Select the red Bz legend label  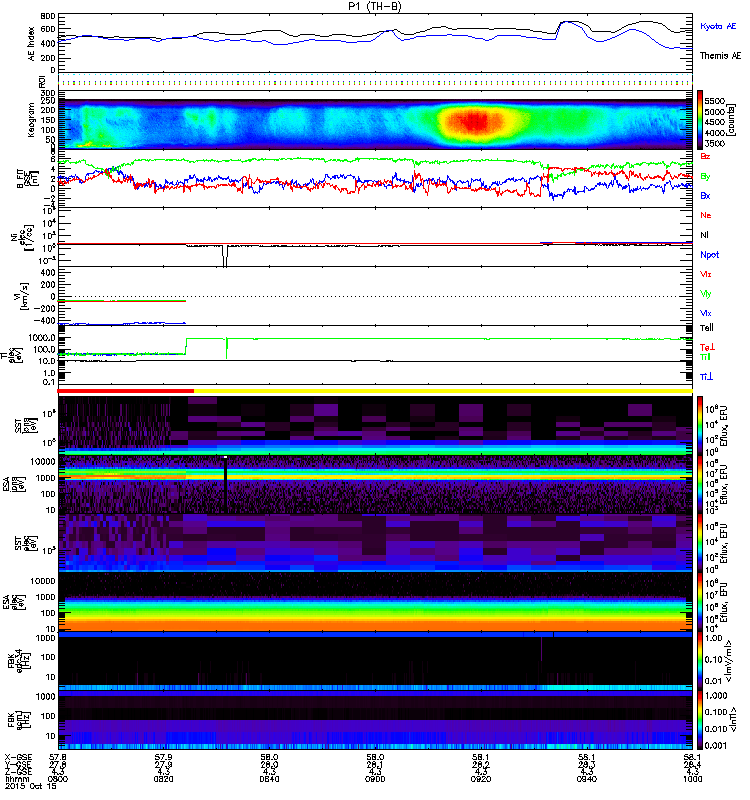(x=706, y=157)
